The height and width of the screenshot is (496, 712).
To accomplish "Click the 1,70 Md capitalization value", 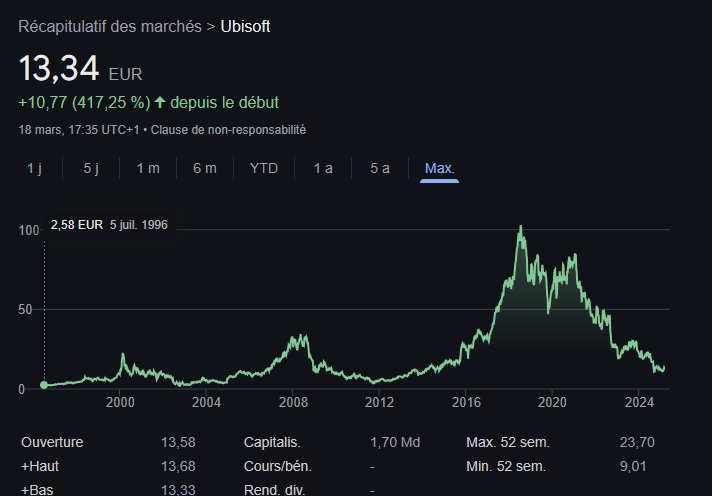I will pyautogui.click(x=395, y=442).
